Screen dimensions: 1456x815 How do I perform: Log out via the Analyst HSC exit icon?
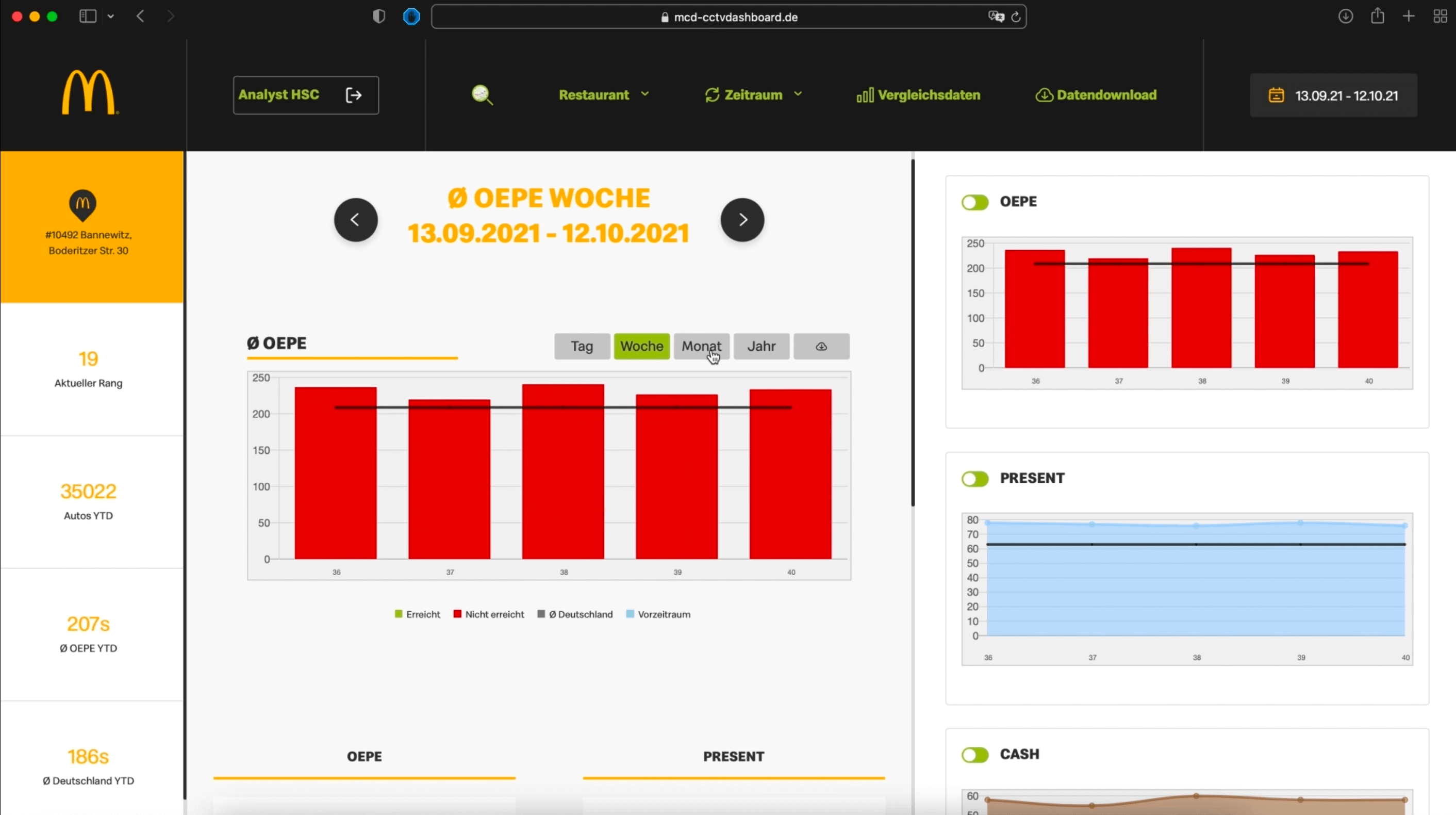(x=354, y=95)
